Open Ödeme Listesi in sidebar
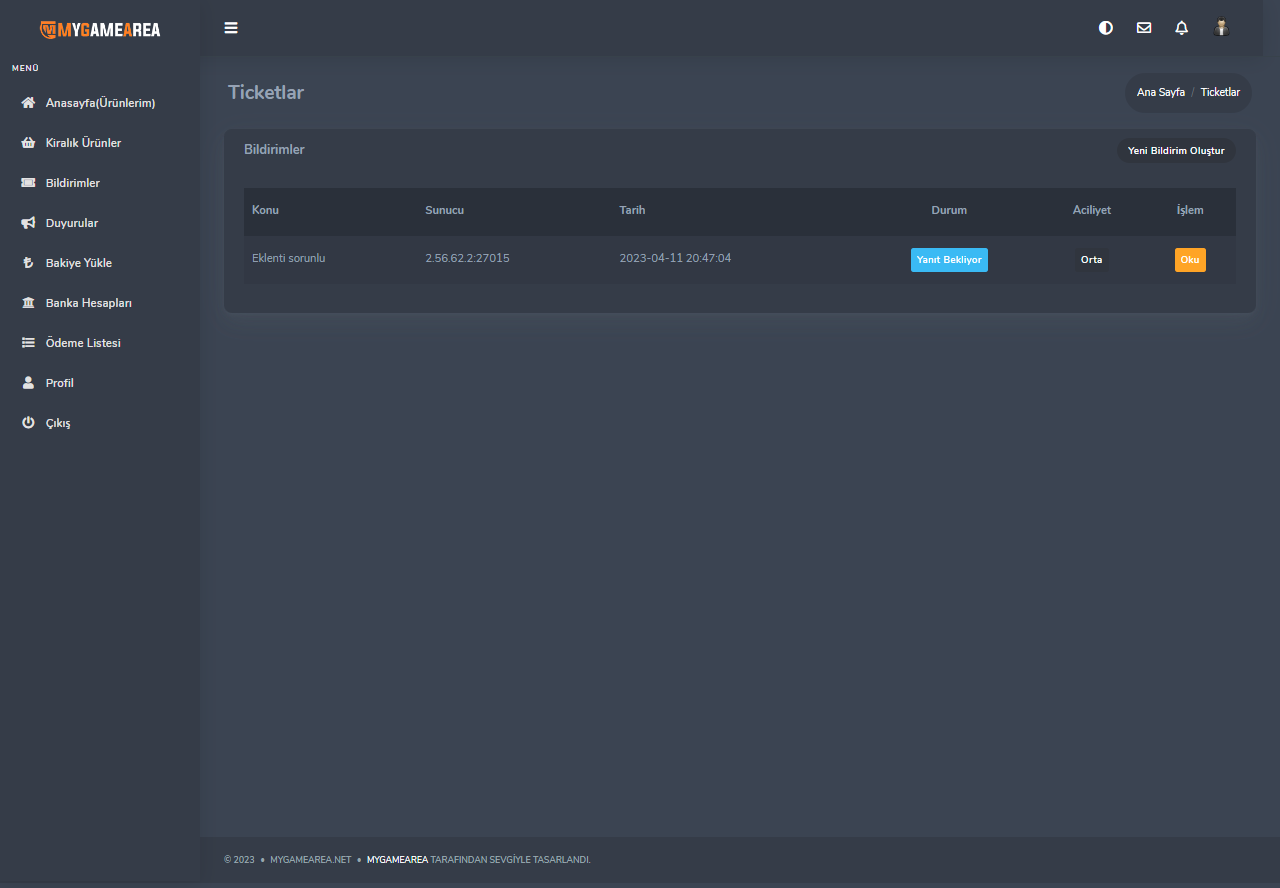The width and height of the screenshot is (1280, 888). click(x=82, y=343)
